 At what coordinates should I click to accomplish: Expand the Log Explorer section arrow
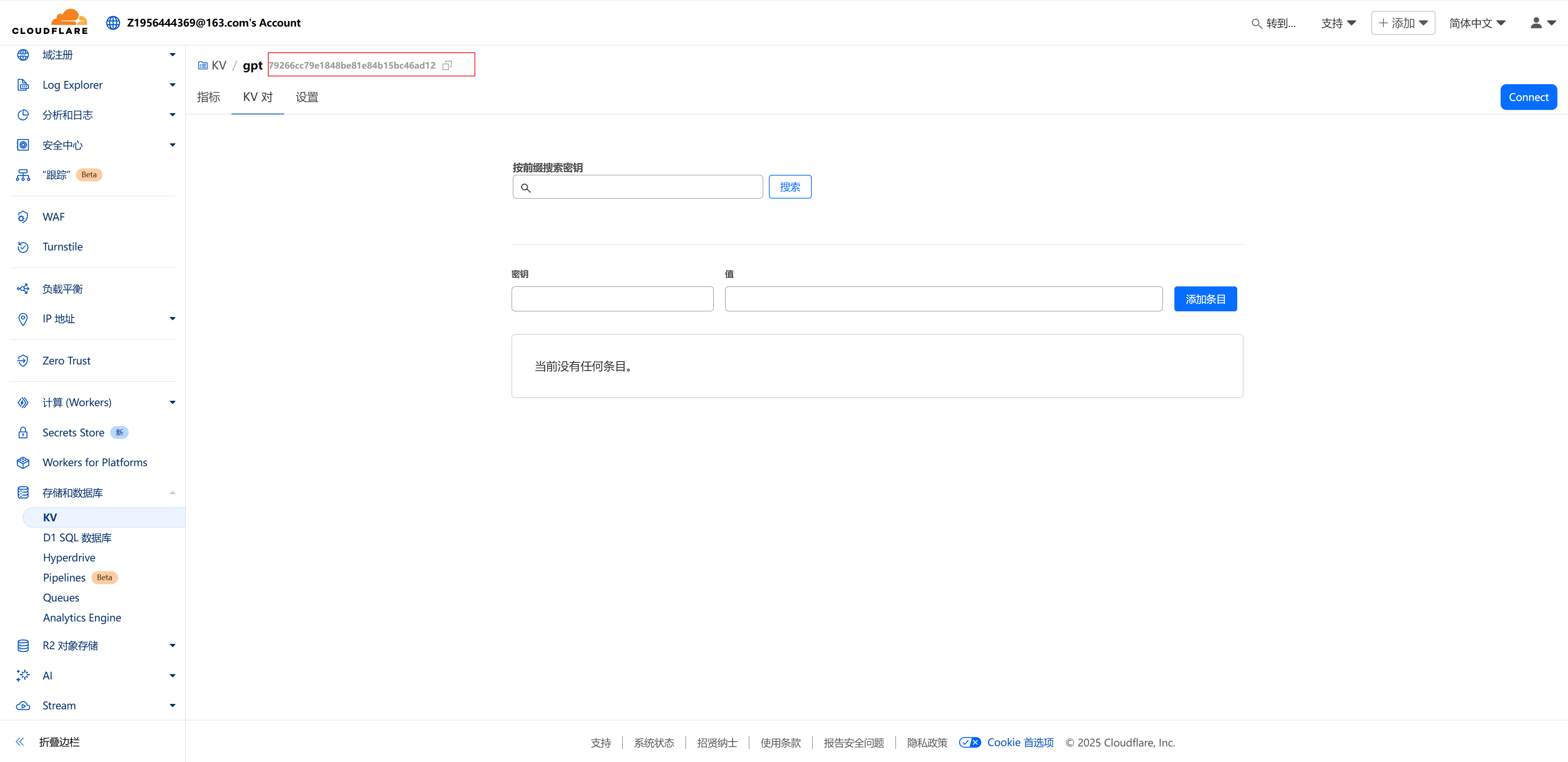tap(172, 85)
